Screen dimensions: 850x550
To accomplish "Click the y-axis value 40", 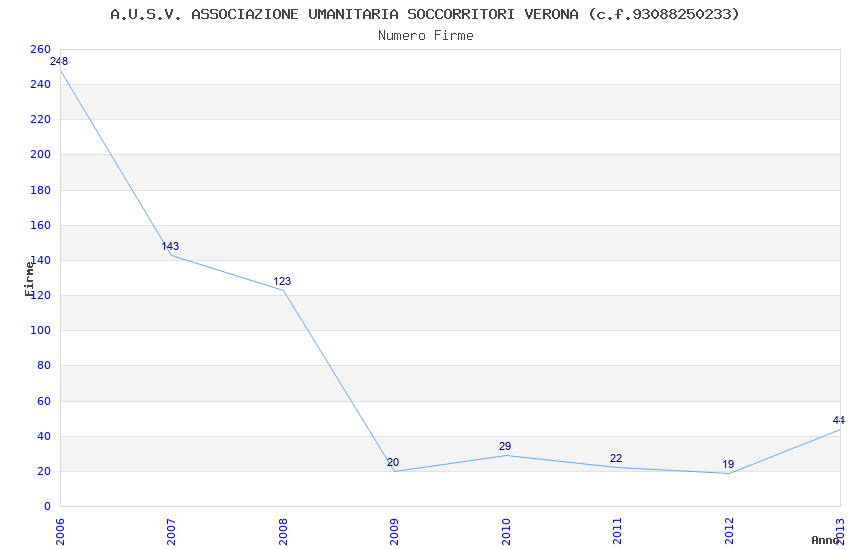I will 44,436.
